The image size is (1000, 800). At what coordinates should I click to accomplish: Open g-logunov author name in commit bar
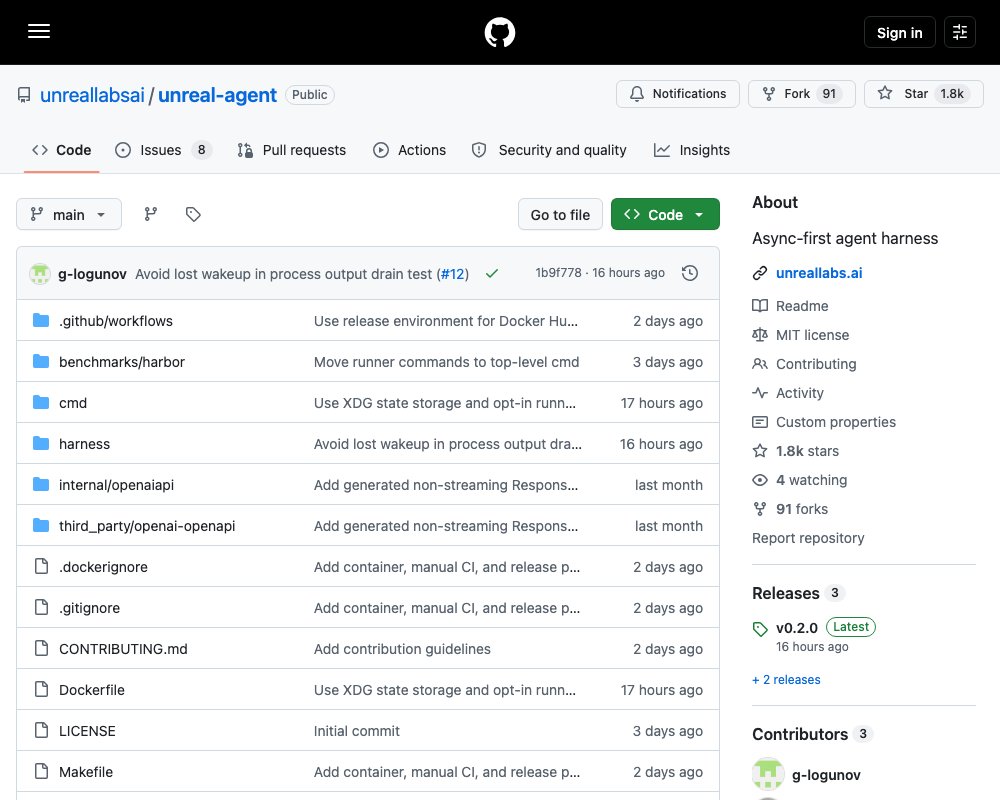tap(92, 274)
